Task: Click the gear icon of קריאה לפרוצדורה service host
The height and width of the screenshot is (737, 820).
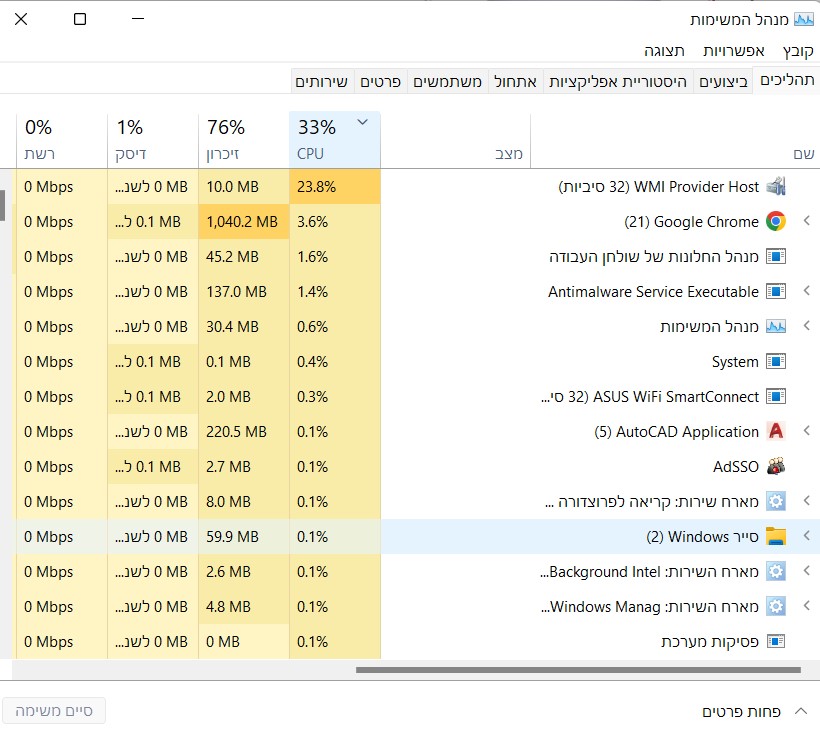Action: point(776,501)
